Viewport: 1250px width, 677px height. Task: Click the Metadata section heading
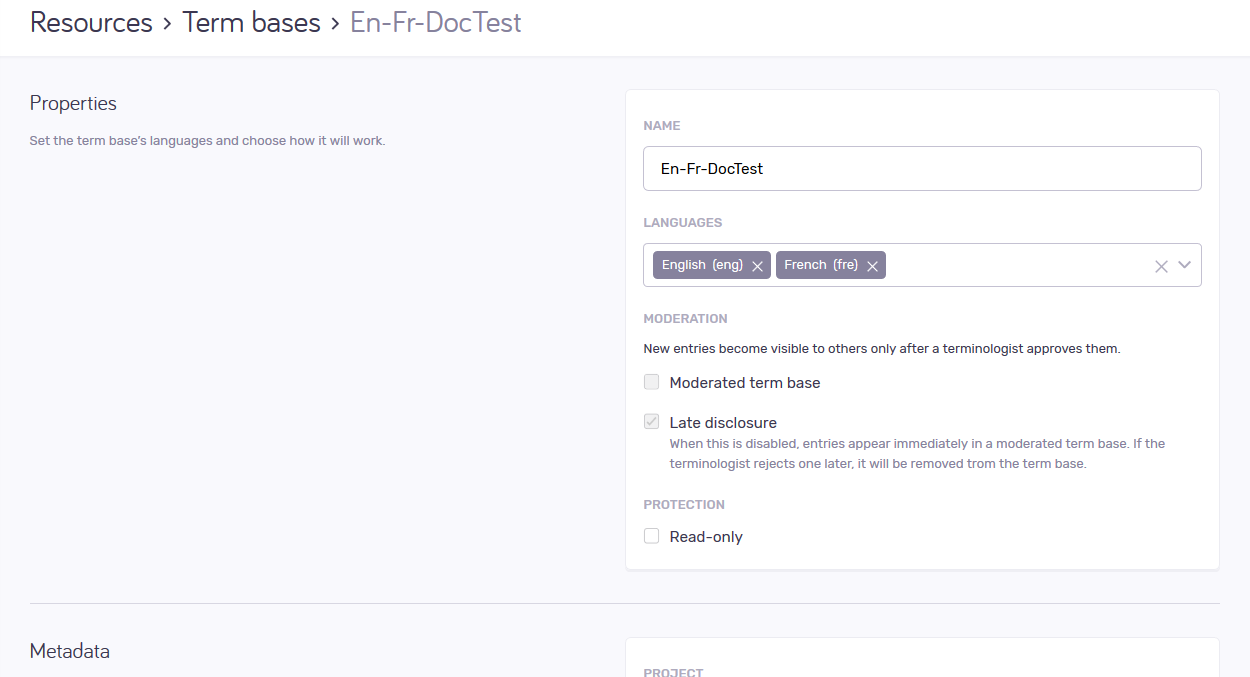pos(69,651)
